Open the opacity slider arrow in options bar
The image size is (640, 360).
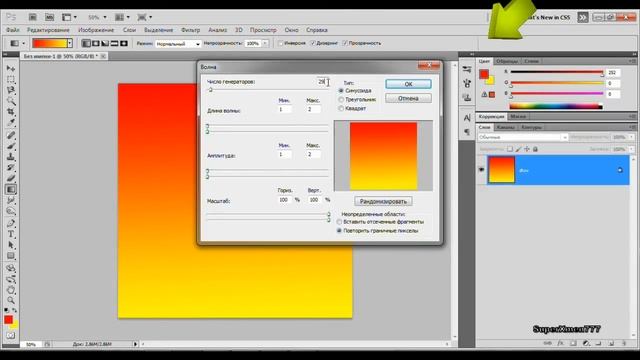tap(265, 43)
